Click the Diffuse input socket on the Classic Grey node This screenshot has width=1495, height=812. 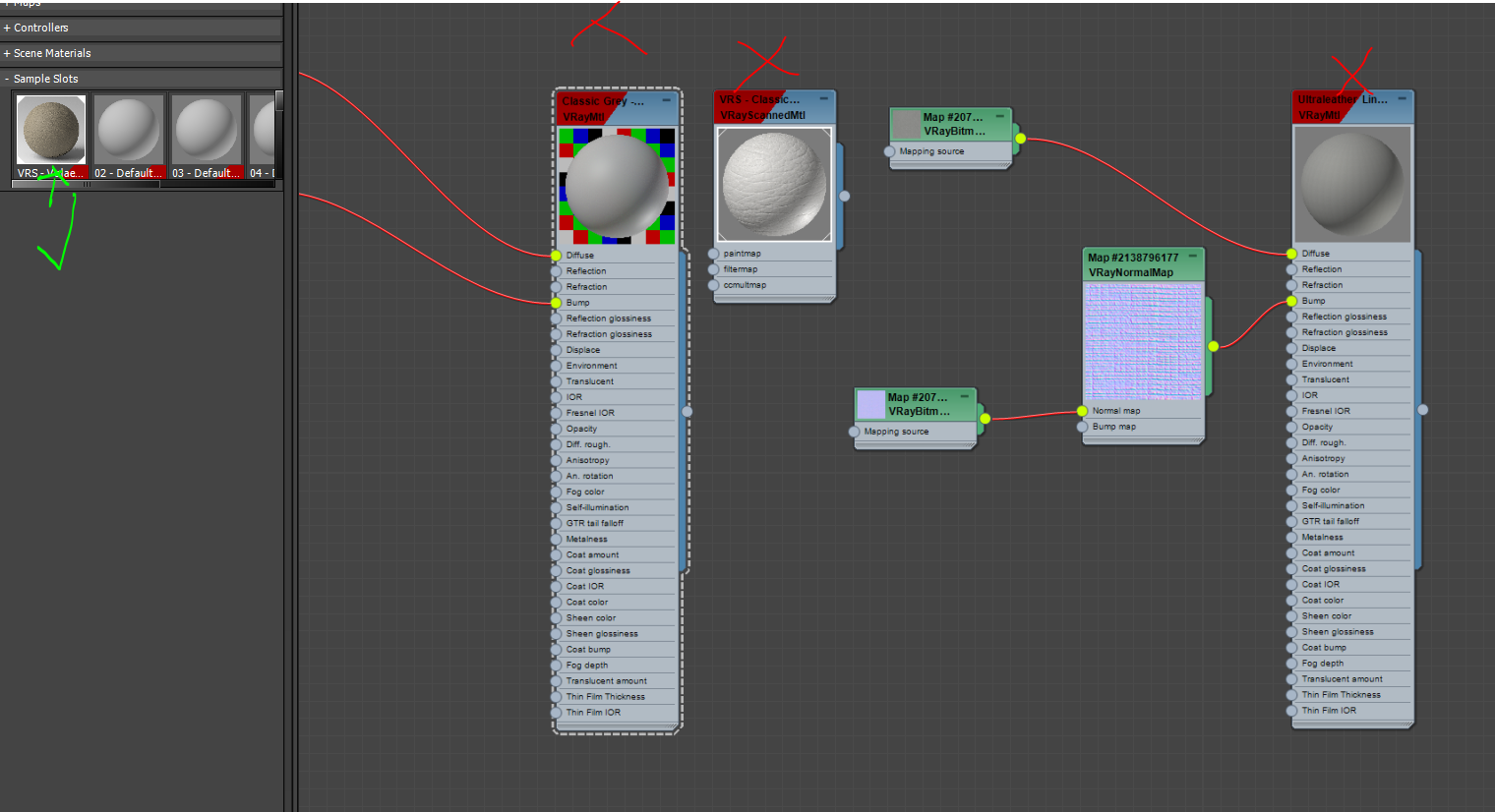tap(557, 256)
